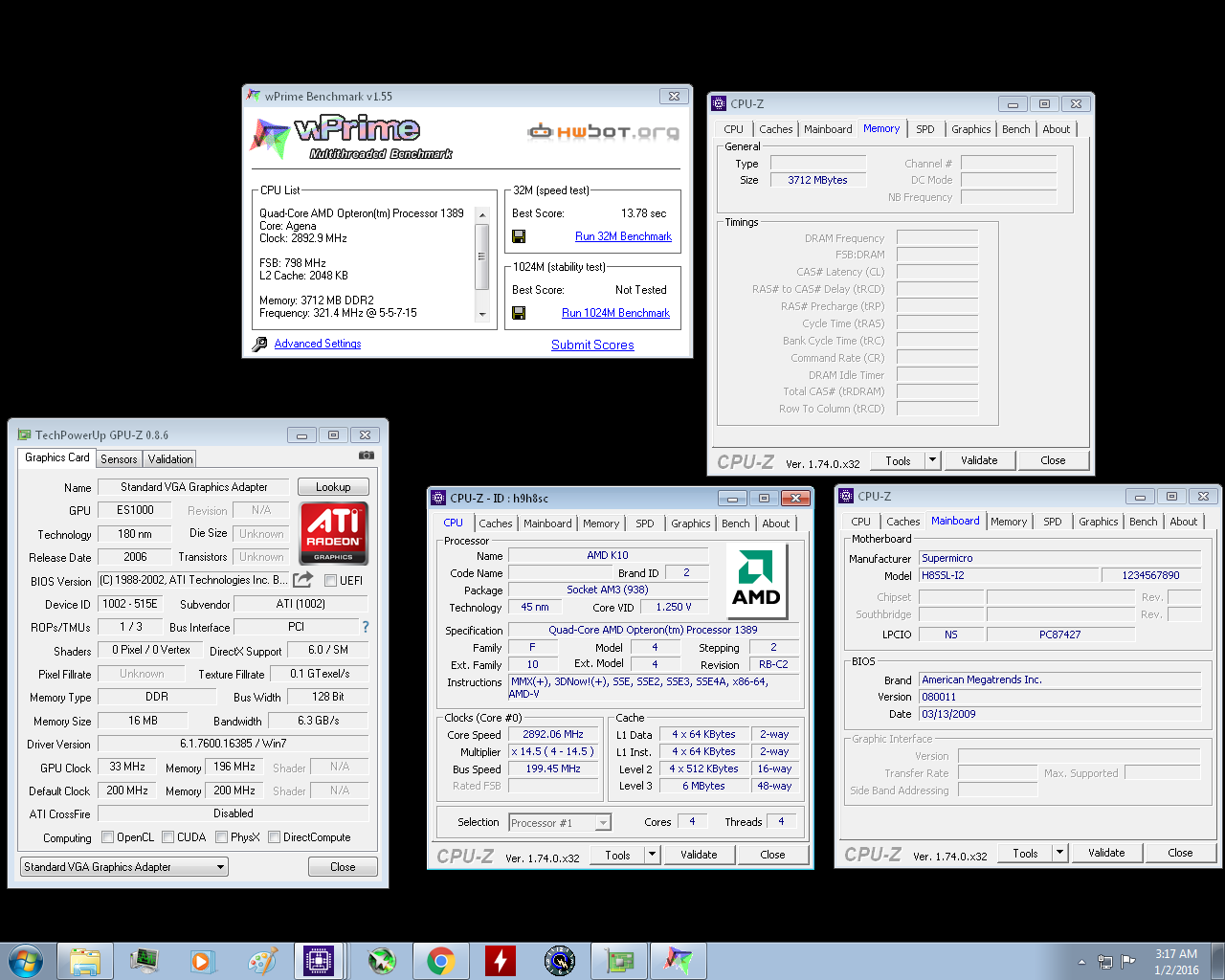Click the Specification field in CPU-Z CPU tab
The height and width of the screenshot is (980, 1225).
tap(653, 630)
